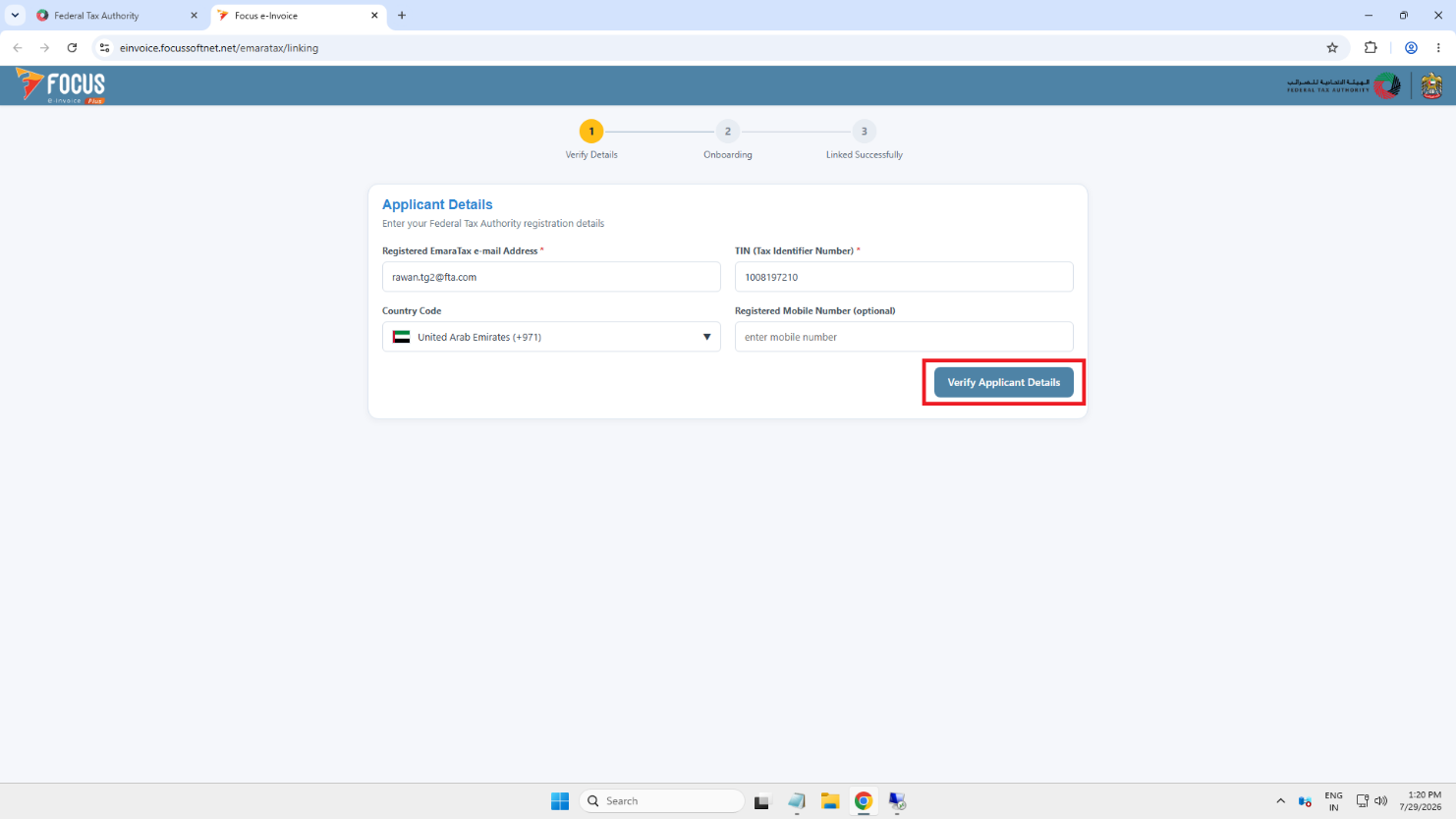Click the Registered Mobile Number field
Viewport: 1456px width, 819px height.
click(904, 337)
